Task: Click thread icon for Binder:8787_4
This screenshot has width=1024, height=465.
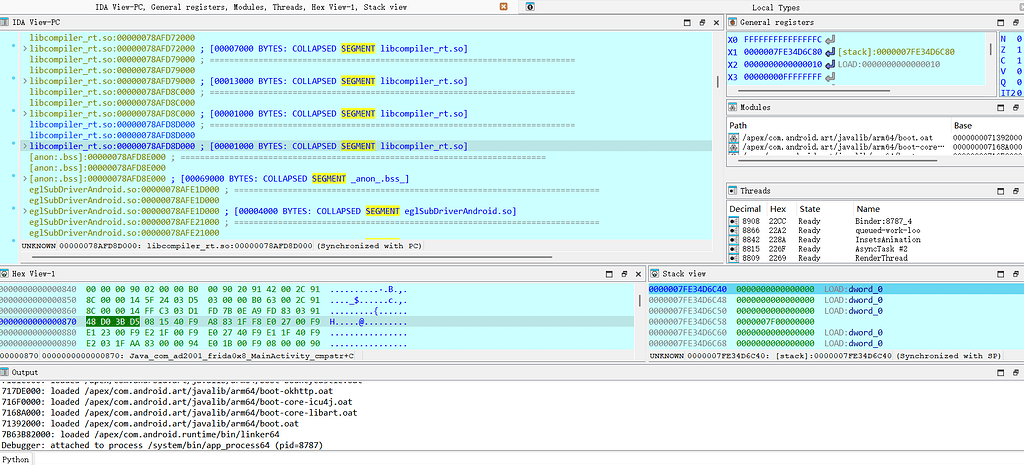Action: (733, 221)
